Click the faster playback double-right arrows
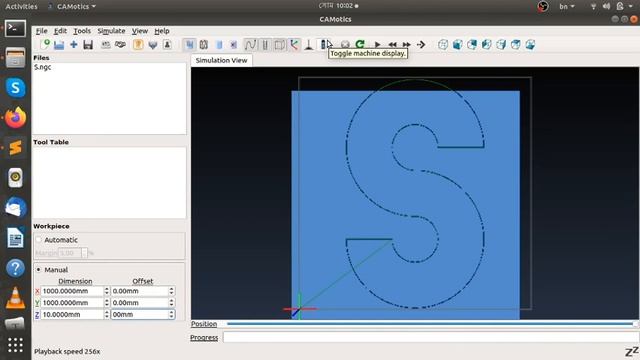The width and height of the screenshot is (640, 360). click(x=407, y=44)
